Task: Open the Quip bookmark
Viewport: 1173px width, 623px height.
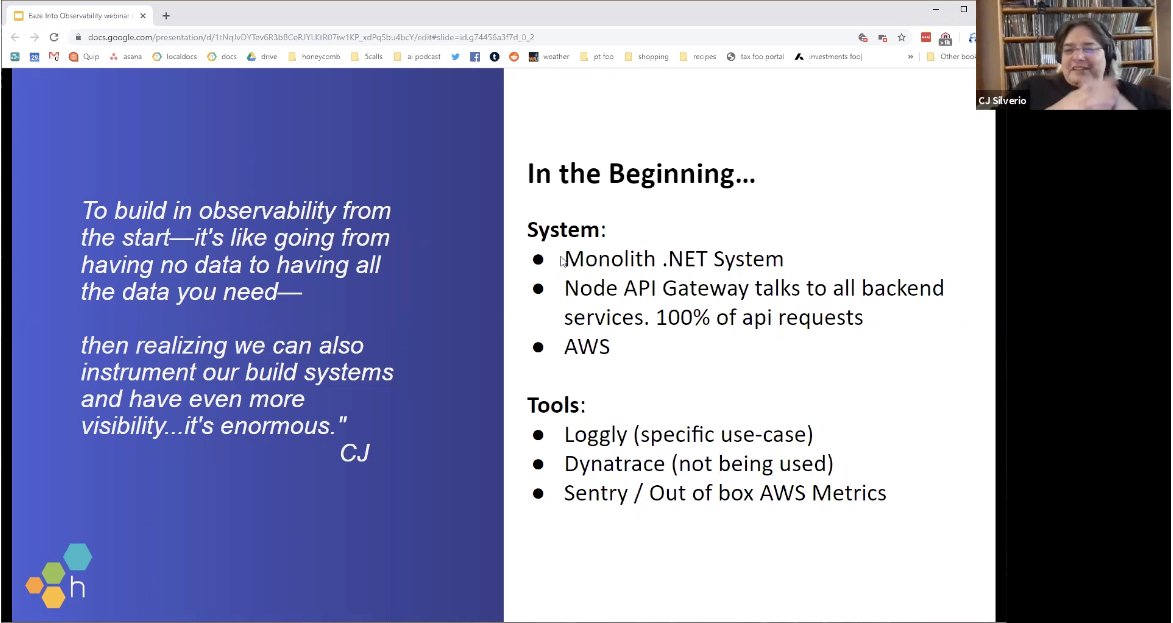Action: click(x=84, y=56)
